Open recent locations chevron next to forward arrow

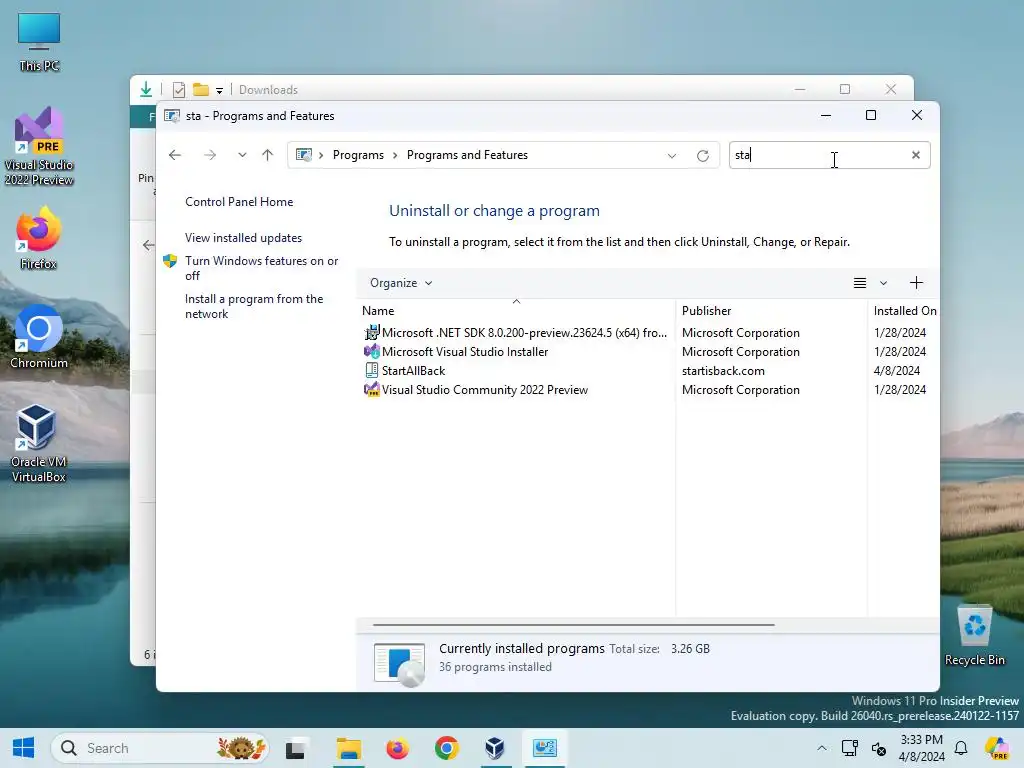pyautogui.click(x=242, y=155)
